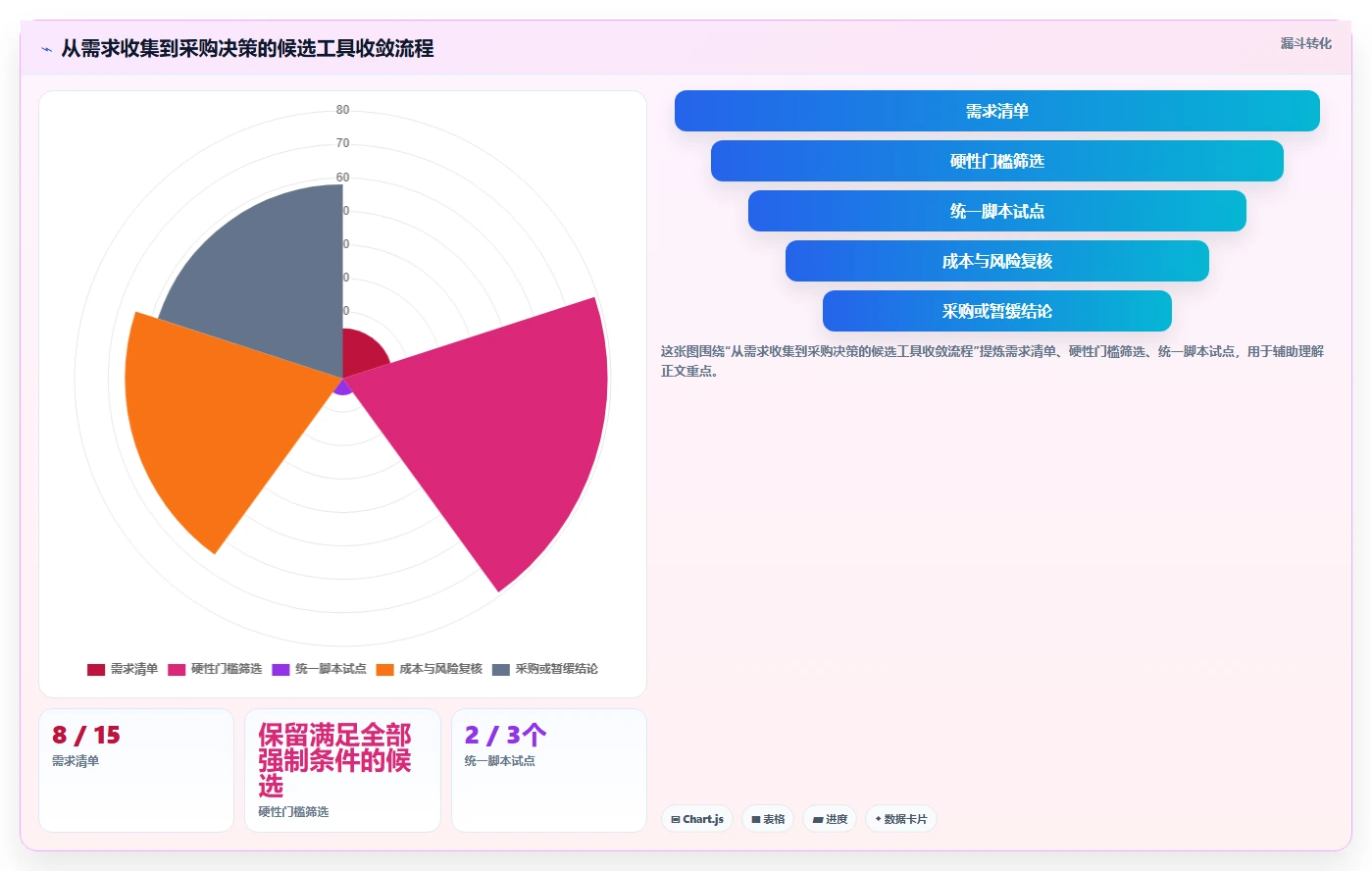Click the tiny purple polar chart segment

(x=342, y=387)
